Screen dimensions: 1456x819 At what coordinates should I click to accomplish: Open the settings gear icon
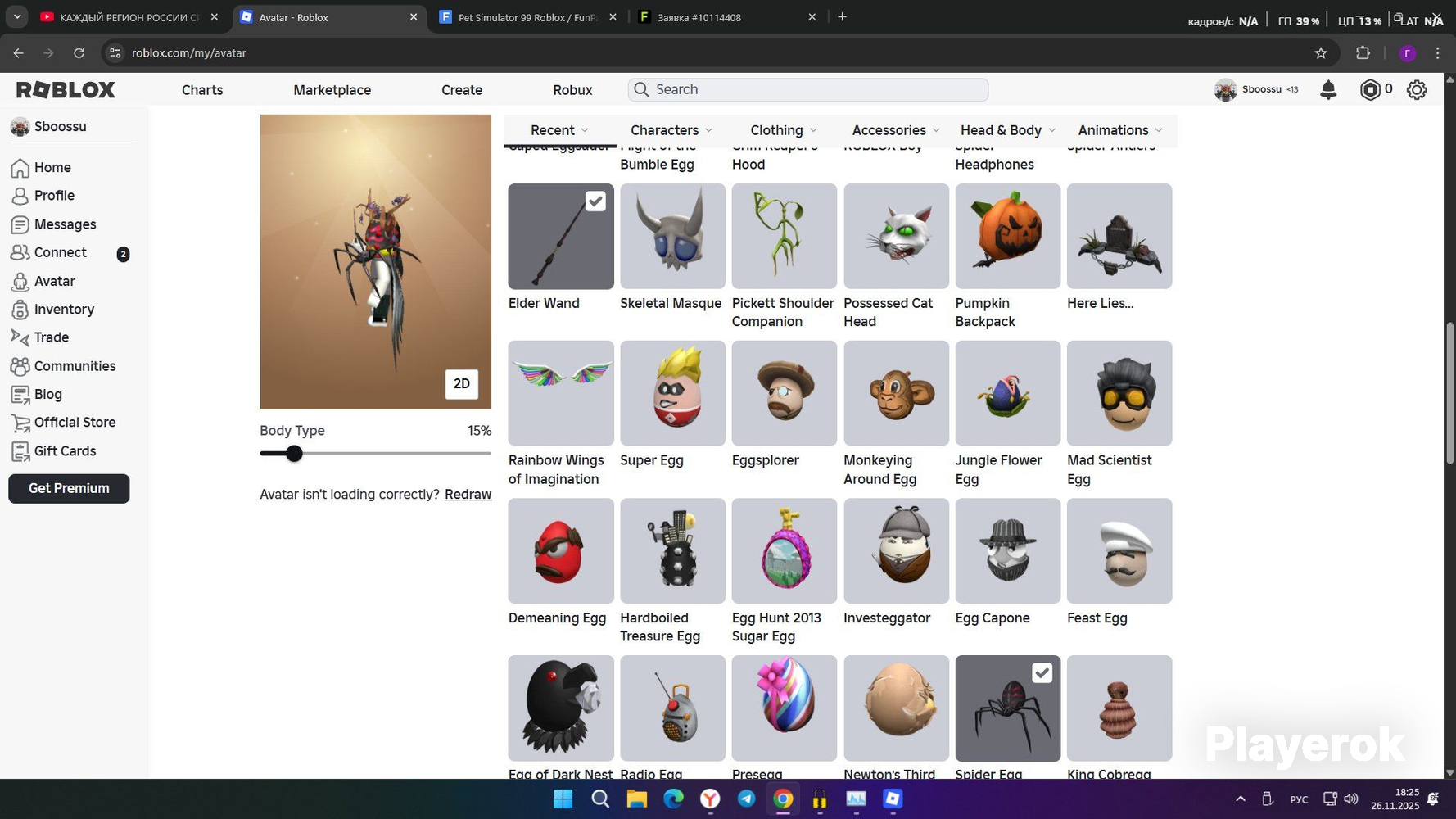pos(1417,90)
